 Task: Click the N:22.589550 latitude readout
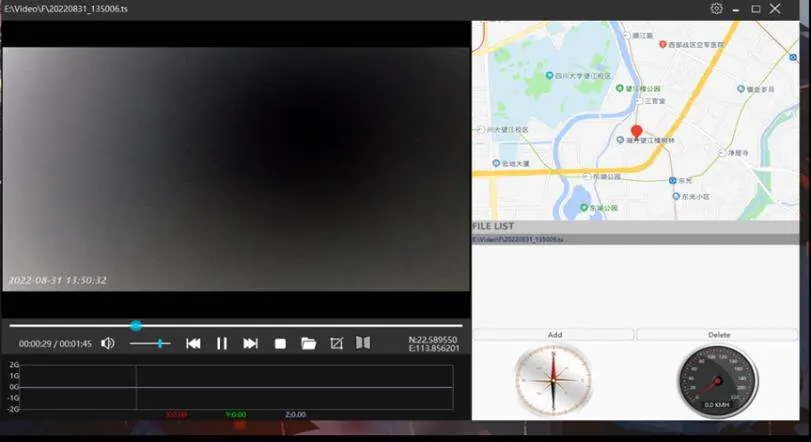(x=432, y=340)
